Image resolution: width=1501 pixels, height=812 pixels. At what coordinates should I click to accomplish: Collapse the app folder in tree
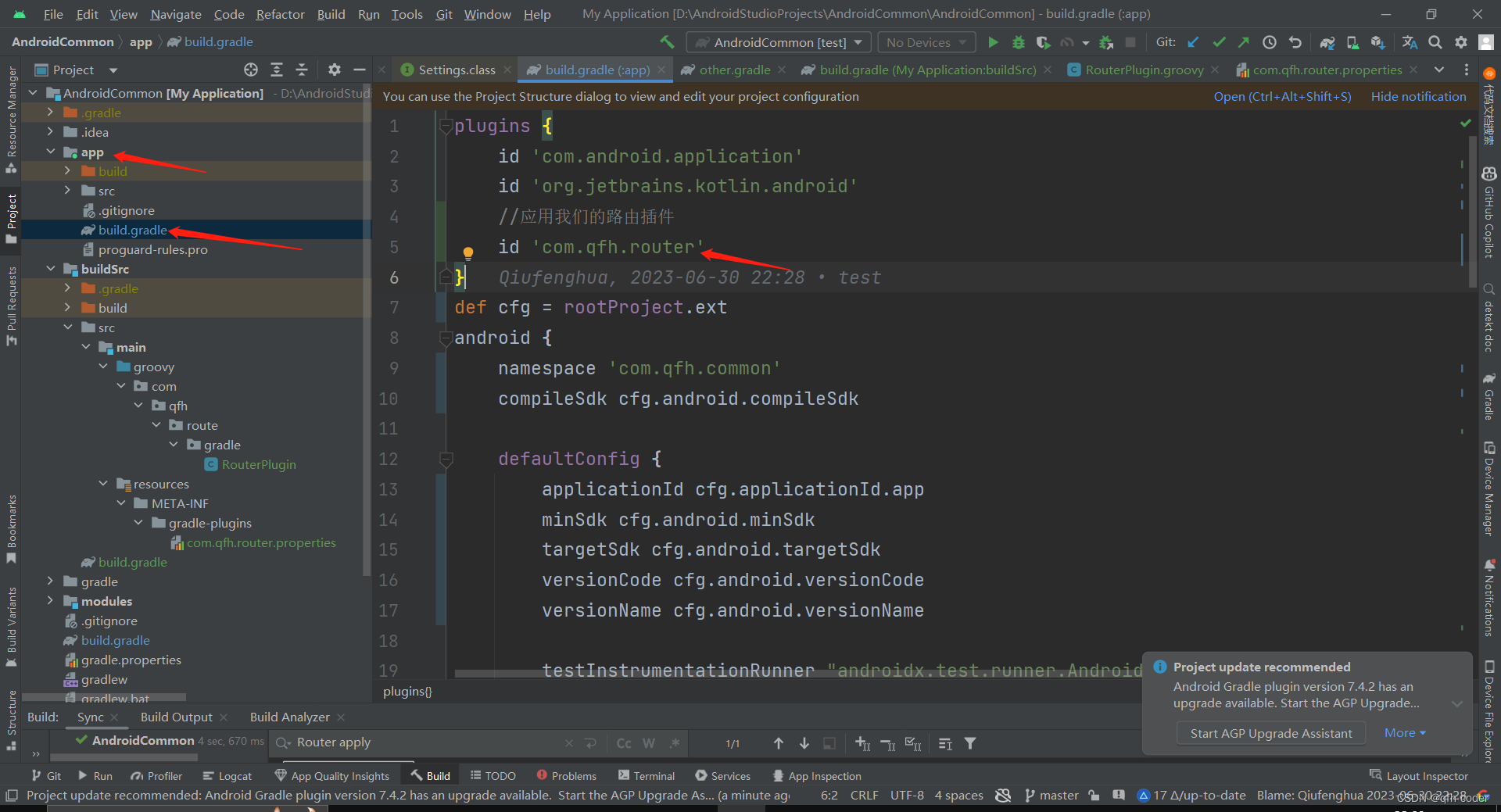click(51, 152)
